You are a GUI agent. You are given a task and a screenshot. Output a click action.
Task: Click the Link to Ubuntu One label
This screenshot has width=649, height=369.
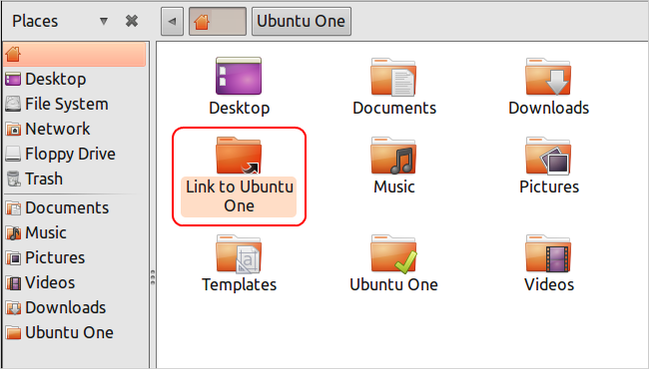pyautogui.click(x=239, y=196)
